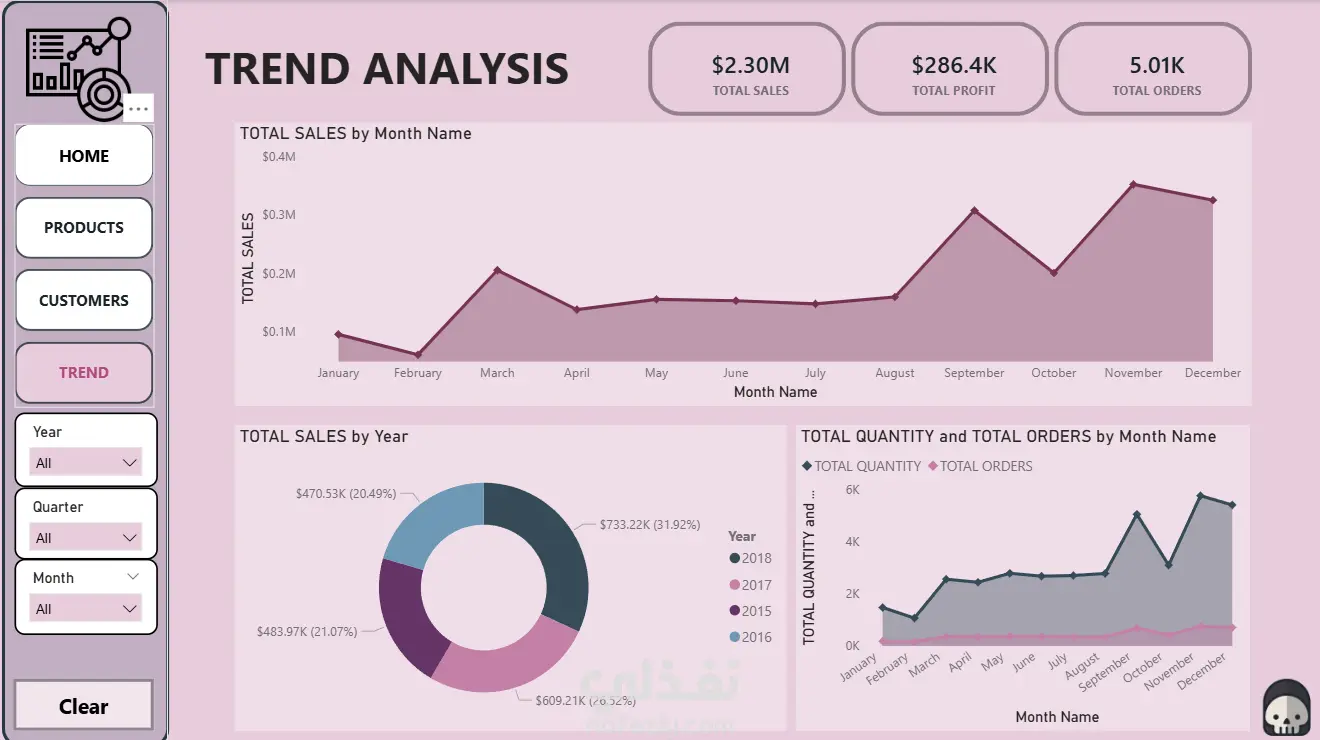The width and height of the screenshot is (1320, 740).
Task: Click the 2017 legend color swatch
Action: [735, 585]
